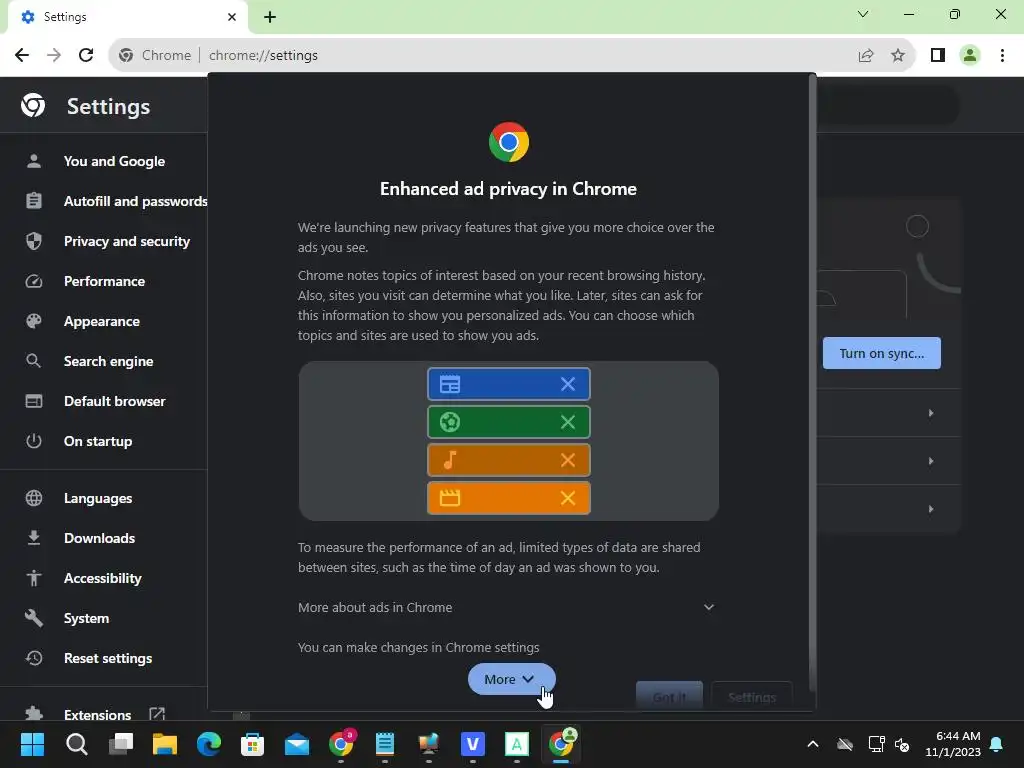Viewport: 1024px width, 768px height.
Task: Open taskbar clock and date
Action: [x=953, y=744]
